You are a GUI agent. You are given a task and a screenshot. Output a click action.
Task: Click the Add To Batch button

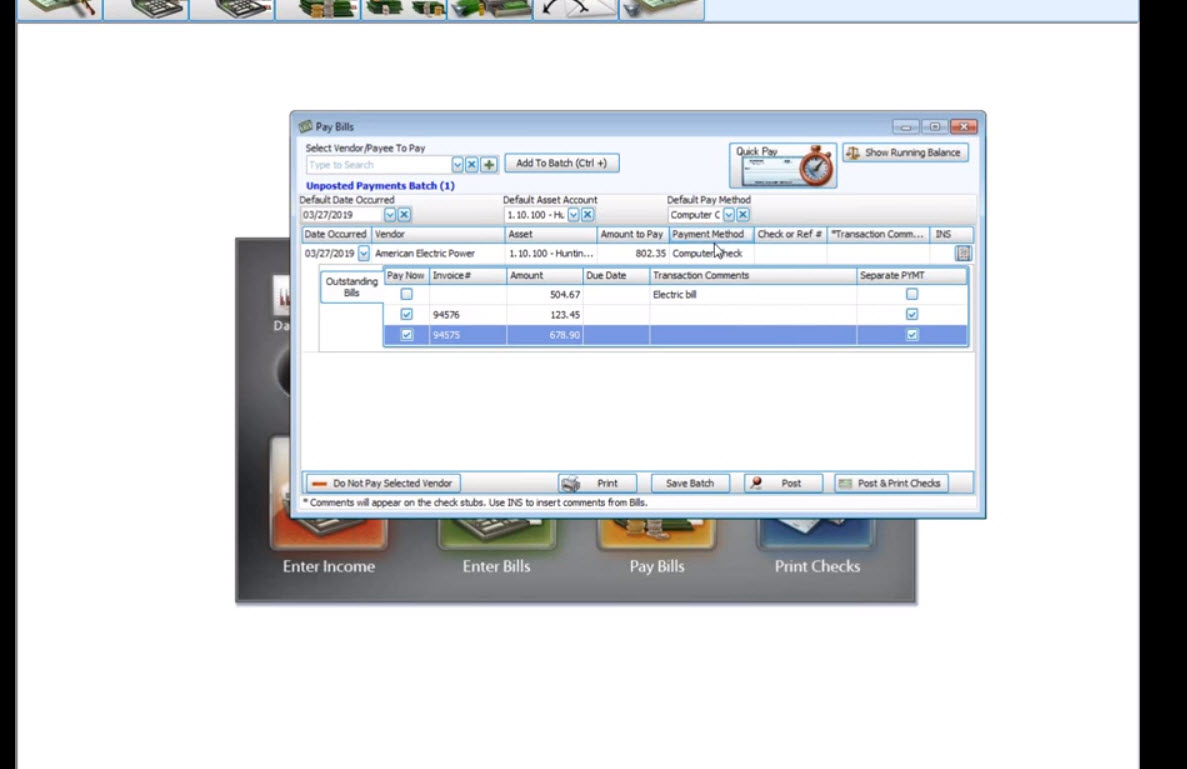(562, 163)
